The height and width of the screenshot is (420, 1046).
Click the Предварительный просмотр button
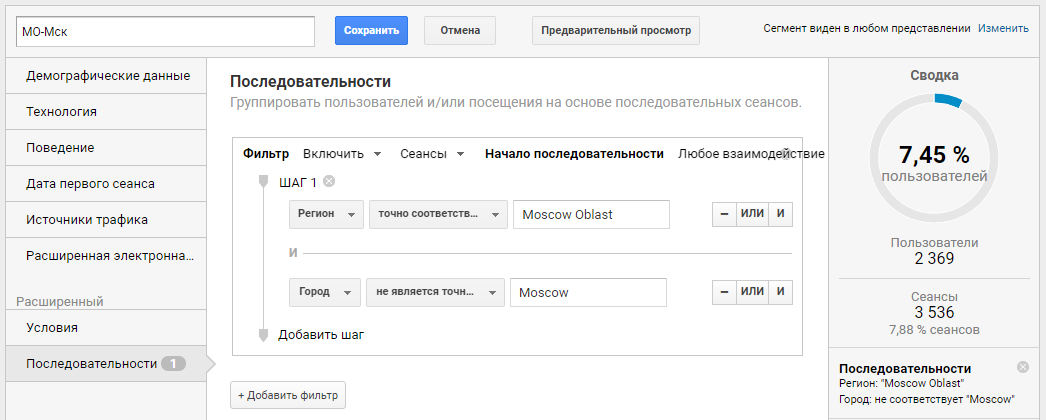[616, 31]
